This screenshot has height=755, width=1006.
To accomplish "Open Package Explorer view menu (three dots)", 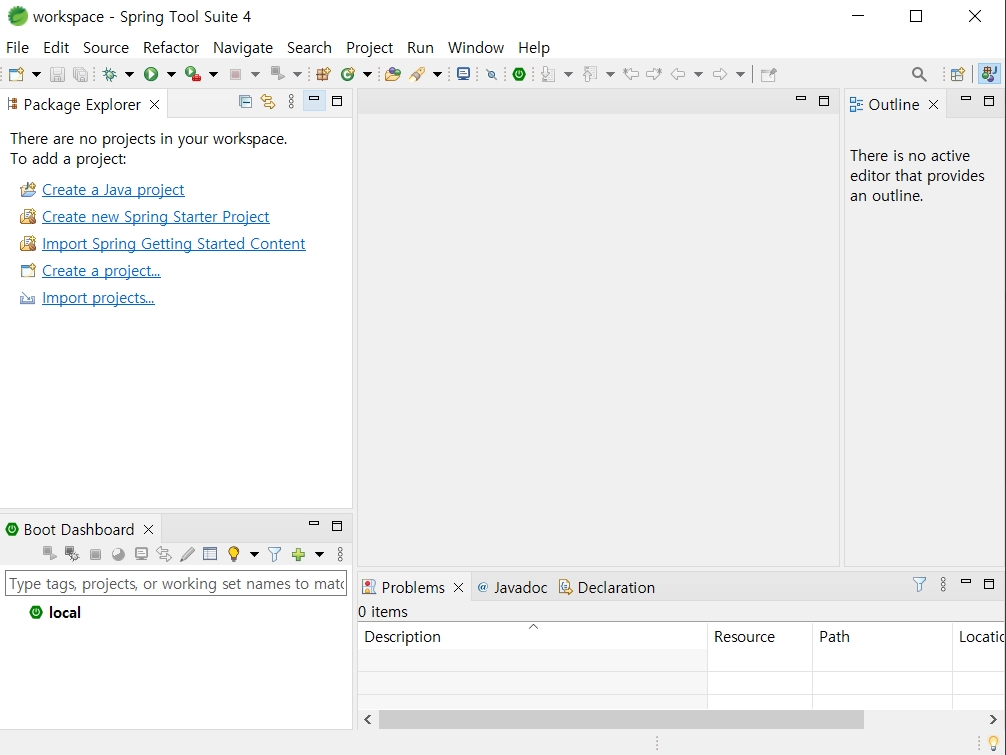I will click(x=291, y=101).
